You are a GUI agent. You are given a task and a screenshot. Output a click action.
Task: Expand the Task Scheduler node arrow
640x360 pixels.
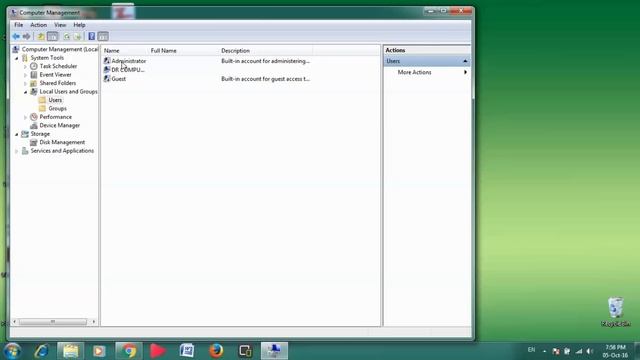point(25,66)
